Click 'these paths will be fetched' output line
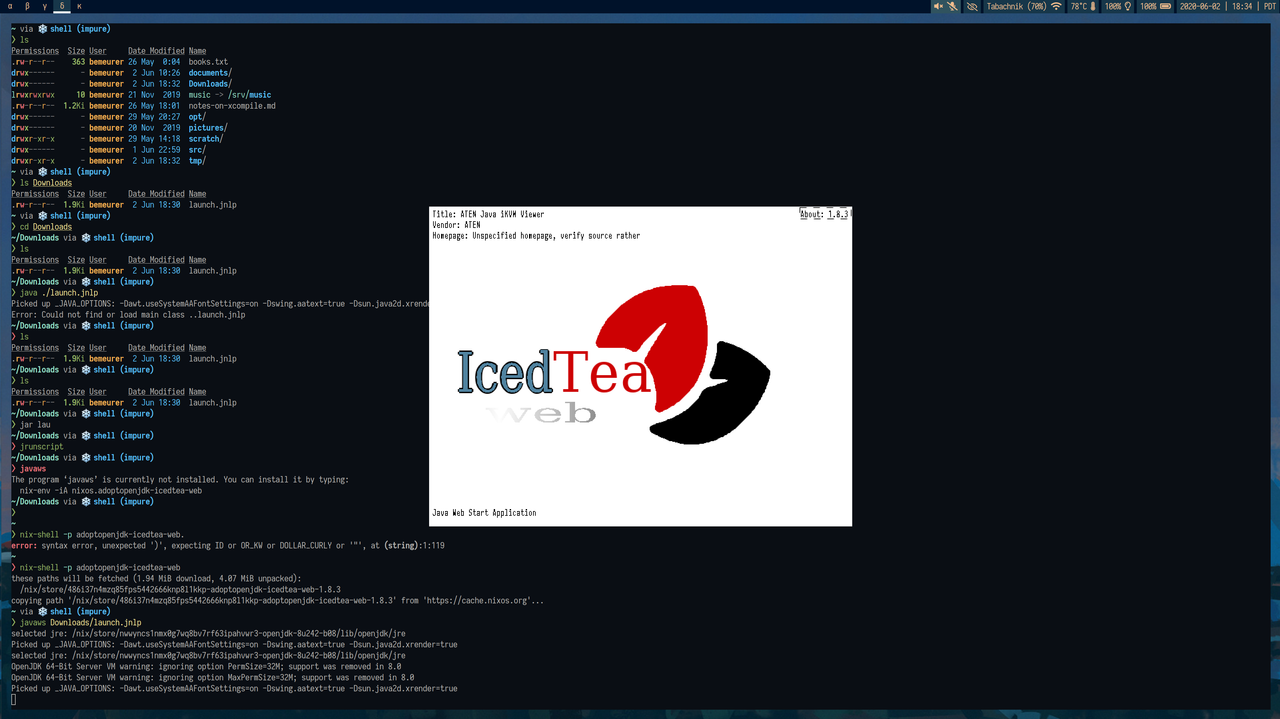Image resolution: width=1280 pixels, height=719 pixels. tap(156, 579)
